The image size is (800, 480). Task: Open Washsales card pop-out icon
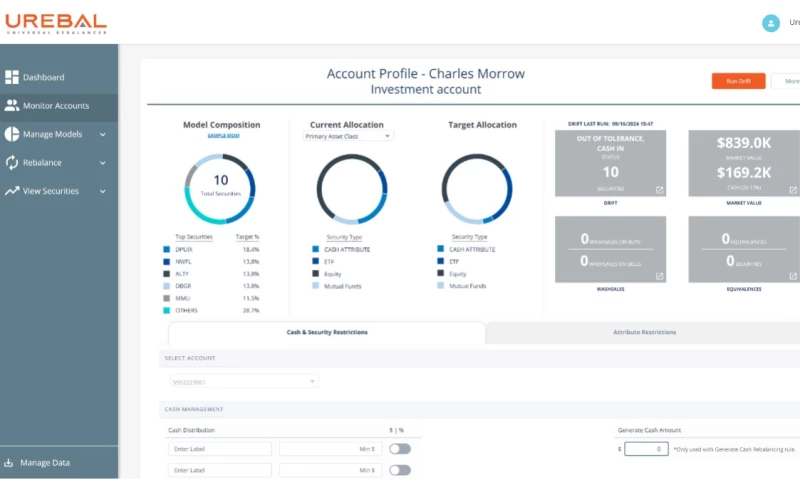[659, 276]
